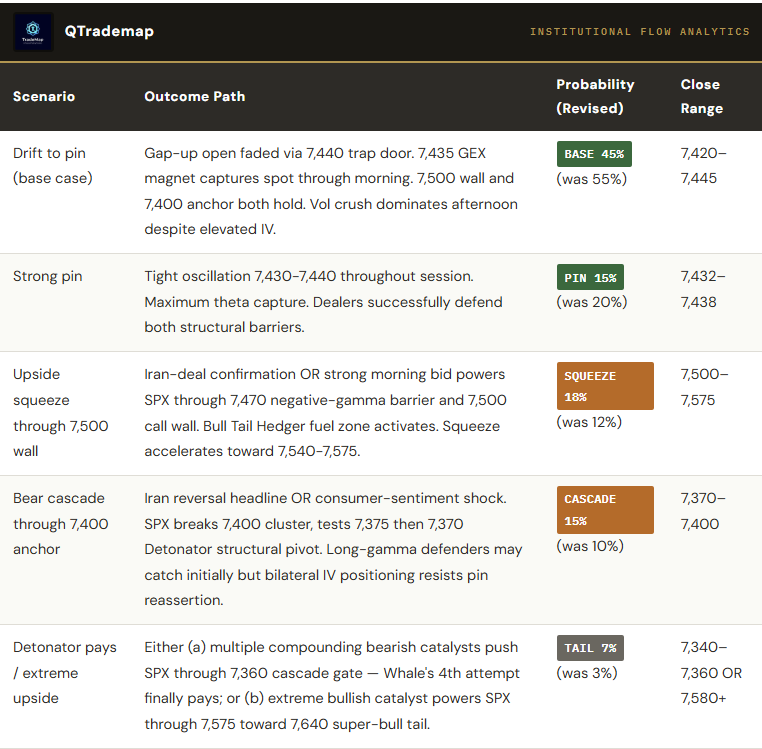762x749 pixels.
Task: Click the CASCADE 15% badge
Action: tap(605, 510)
